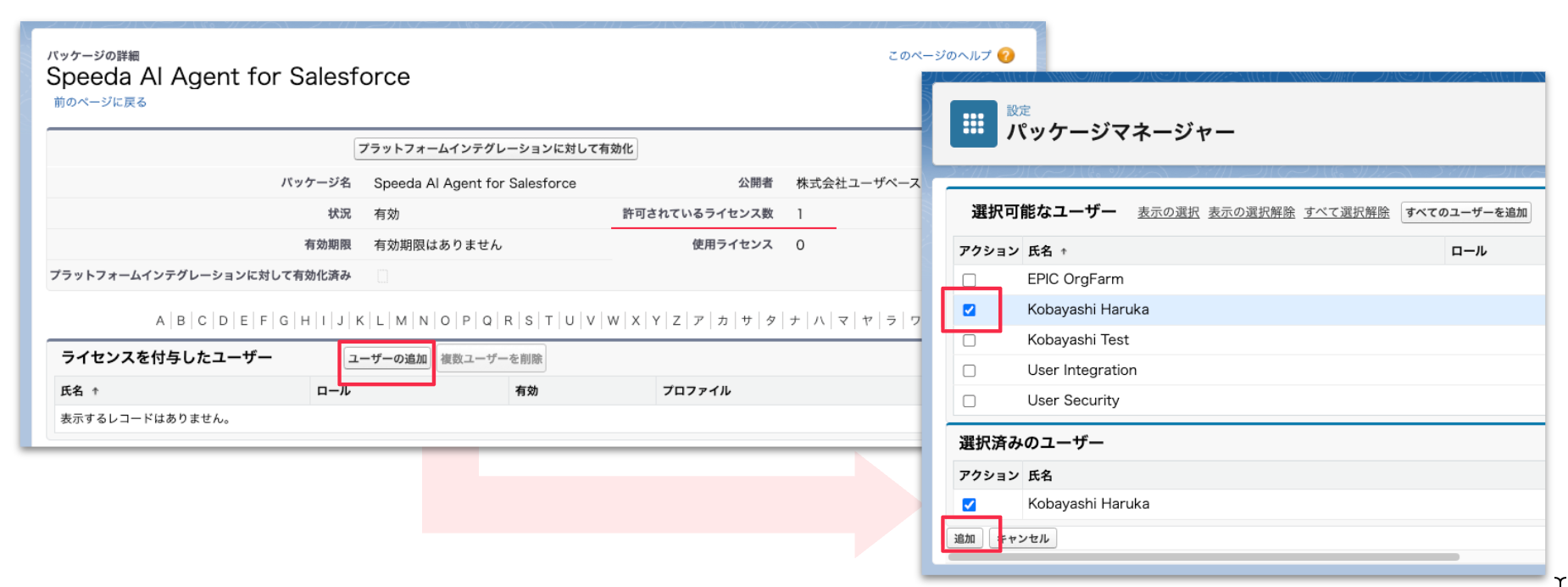Click the sort arrow beside 氏名 in available users
Screen dimensions: 1568x587
point(1064,251)
